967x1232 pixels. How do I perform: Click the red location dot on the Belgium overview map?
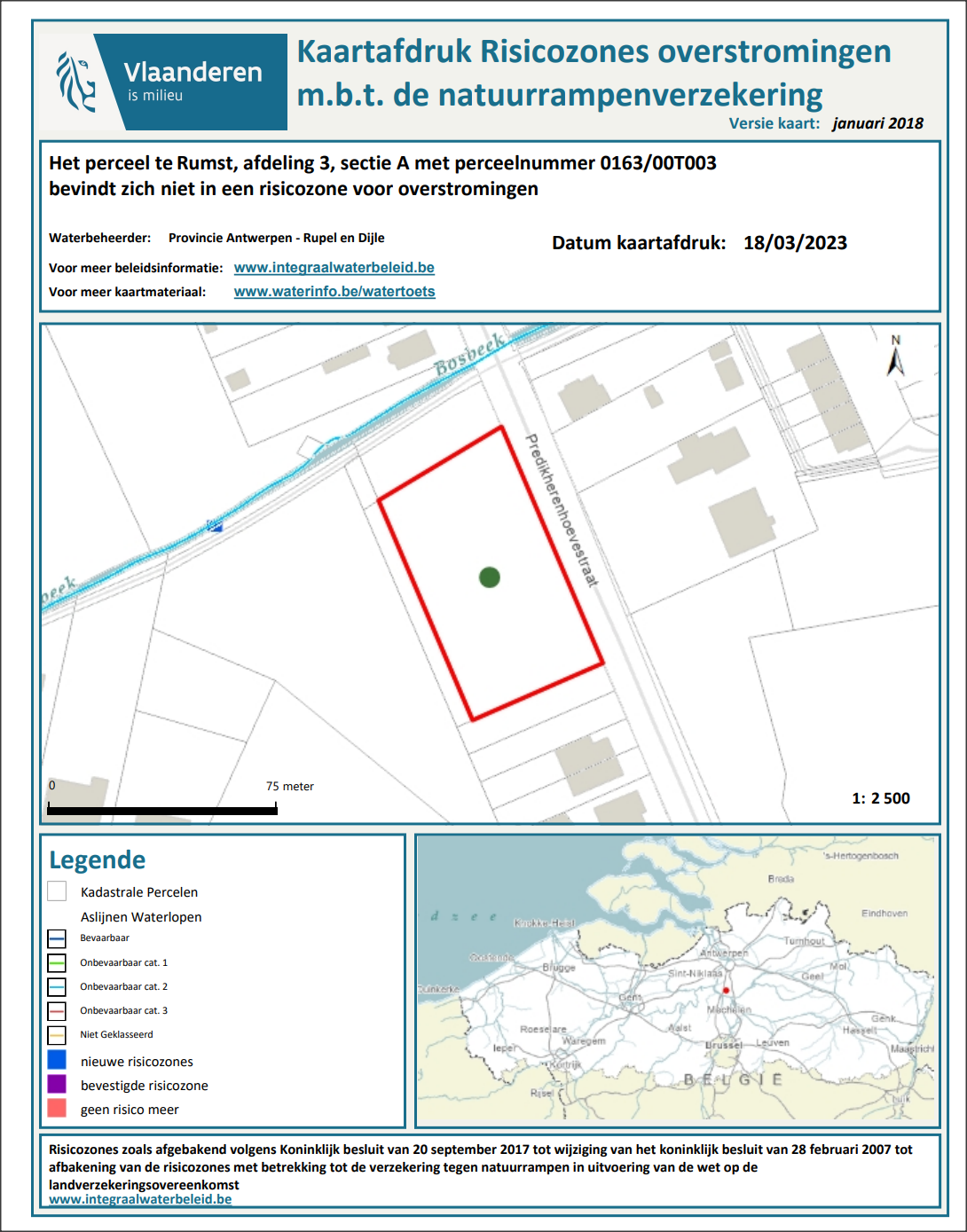click(x=726, y=990)
